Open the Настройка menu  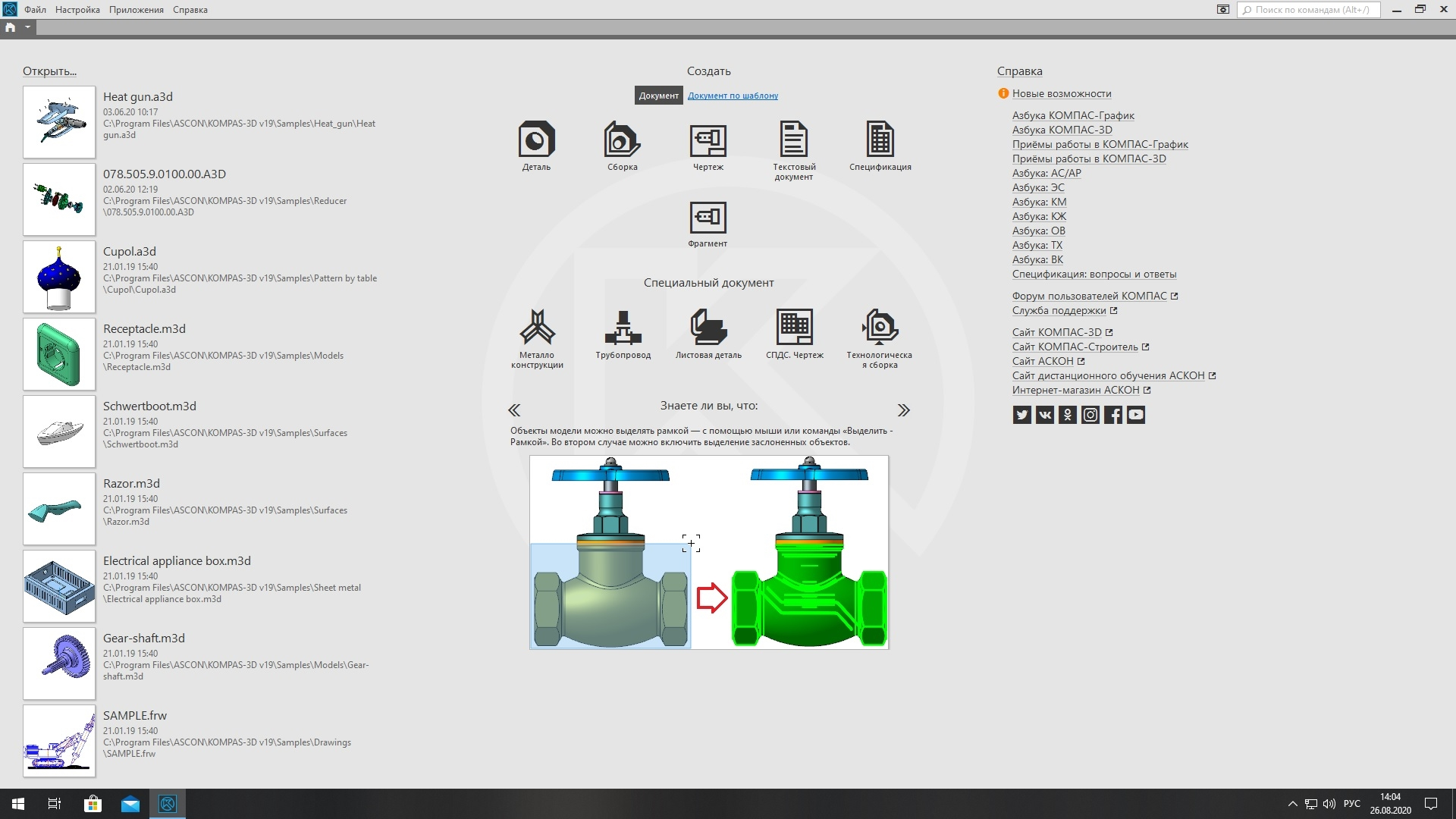click(77, 10)
